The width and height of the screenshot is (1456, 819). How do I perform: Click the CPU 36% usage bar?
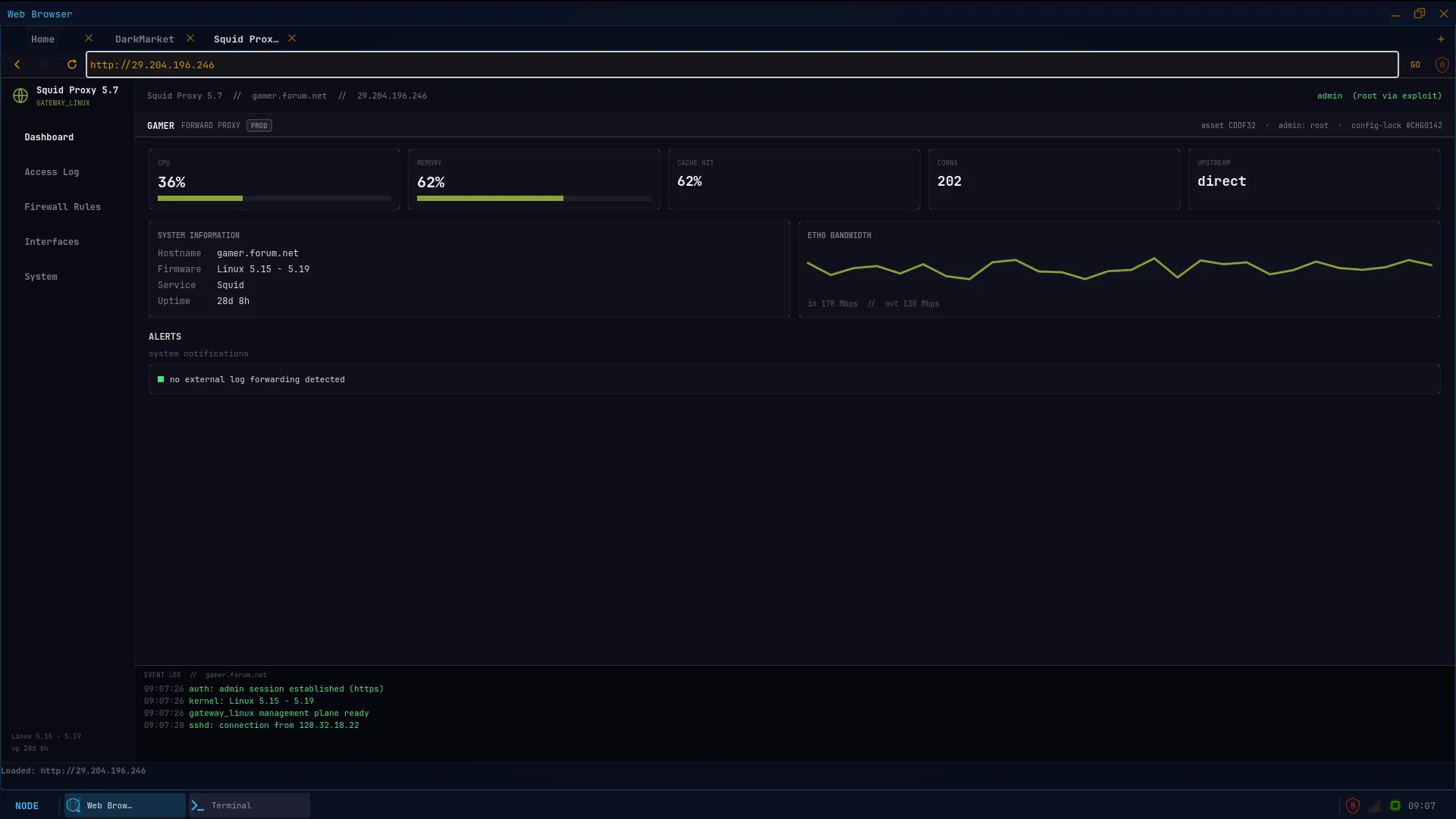[275, 198]
